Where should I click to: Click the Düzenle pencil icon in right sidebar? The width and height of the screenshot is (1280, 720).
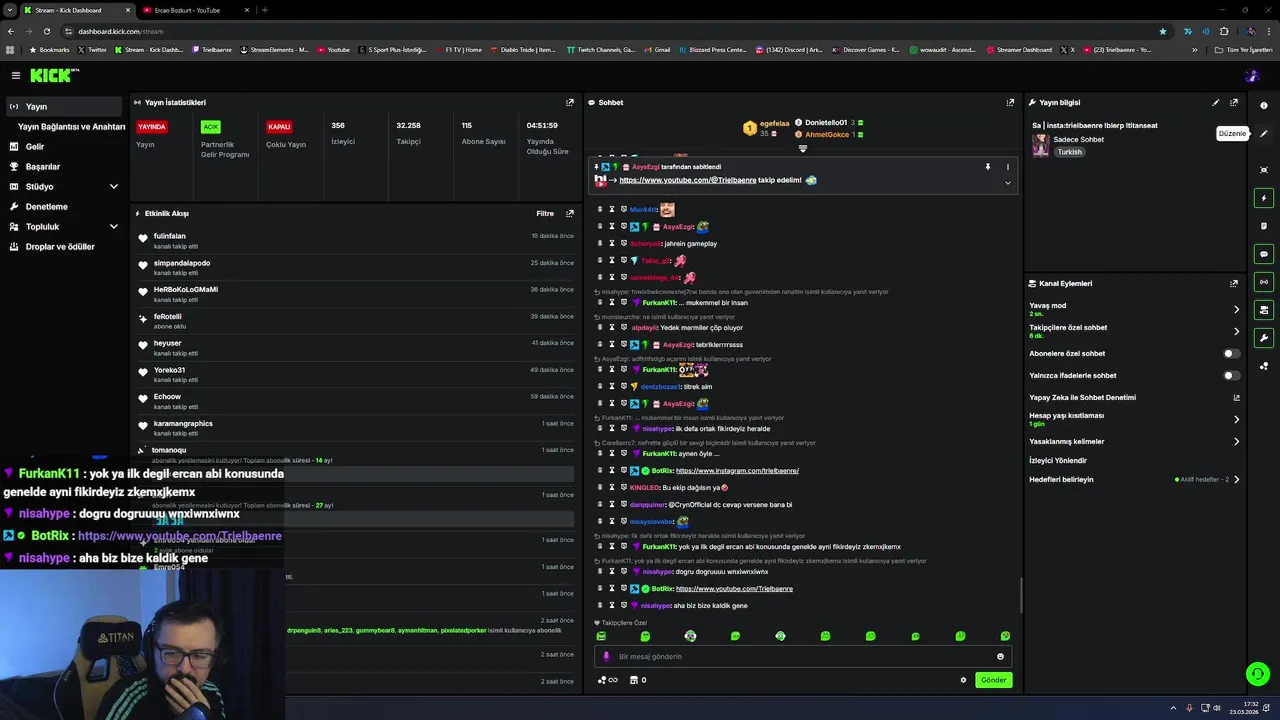point(1264,133)
